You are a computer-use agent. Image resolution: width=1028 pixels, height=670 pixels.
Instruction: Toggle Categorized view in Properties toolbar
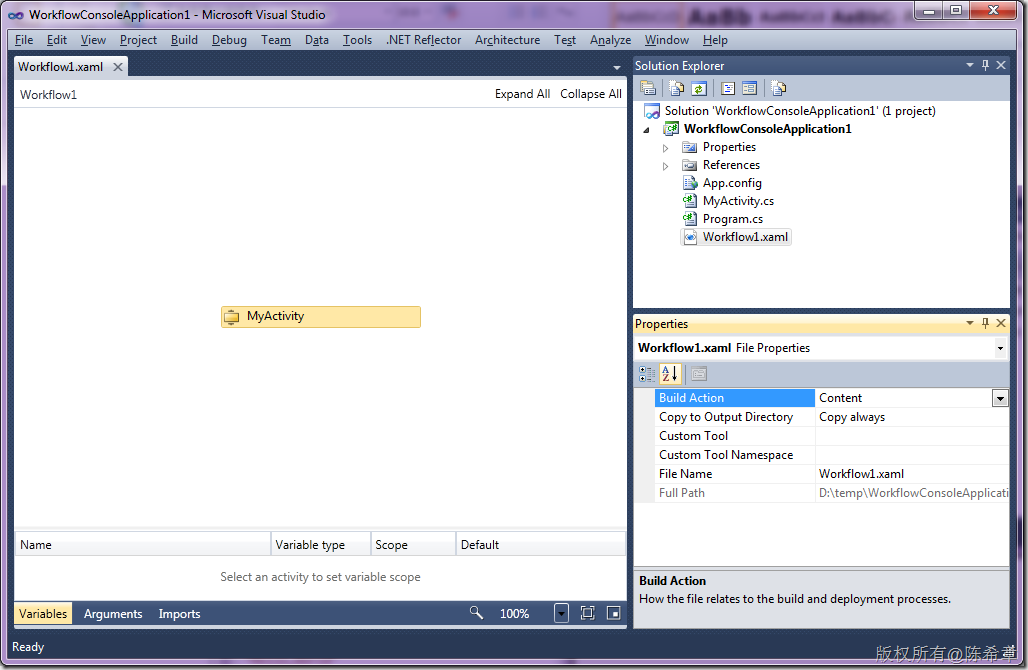click(x=647, y=374)
